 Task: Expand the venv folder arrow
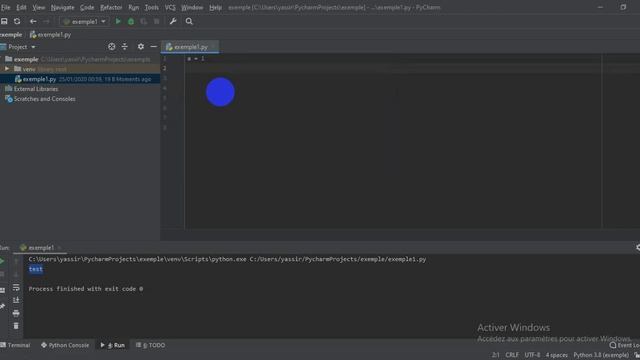click(x=7, y=69)
